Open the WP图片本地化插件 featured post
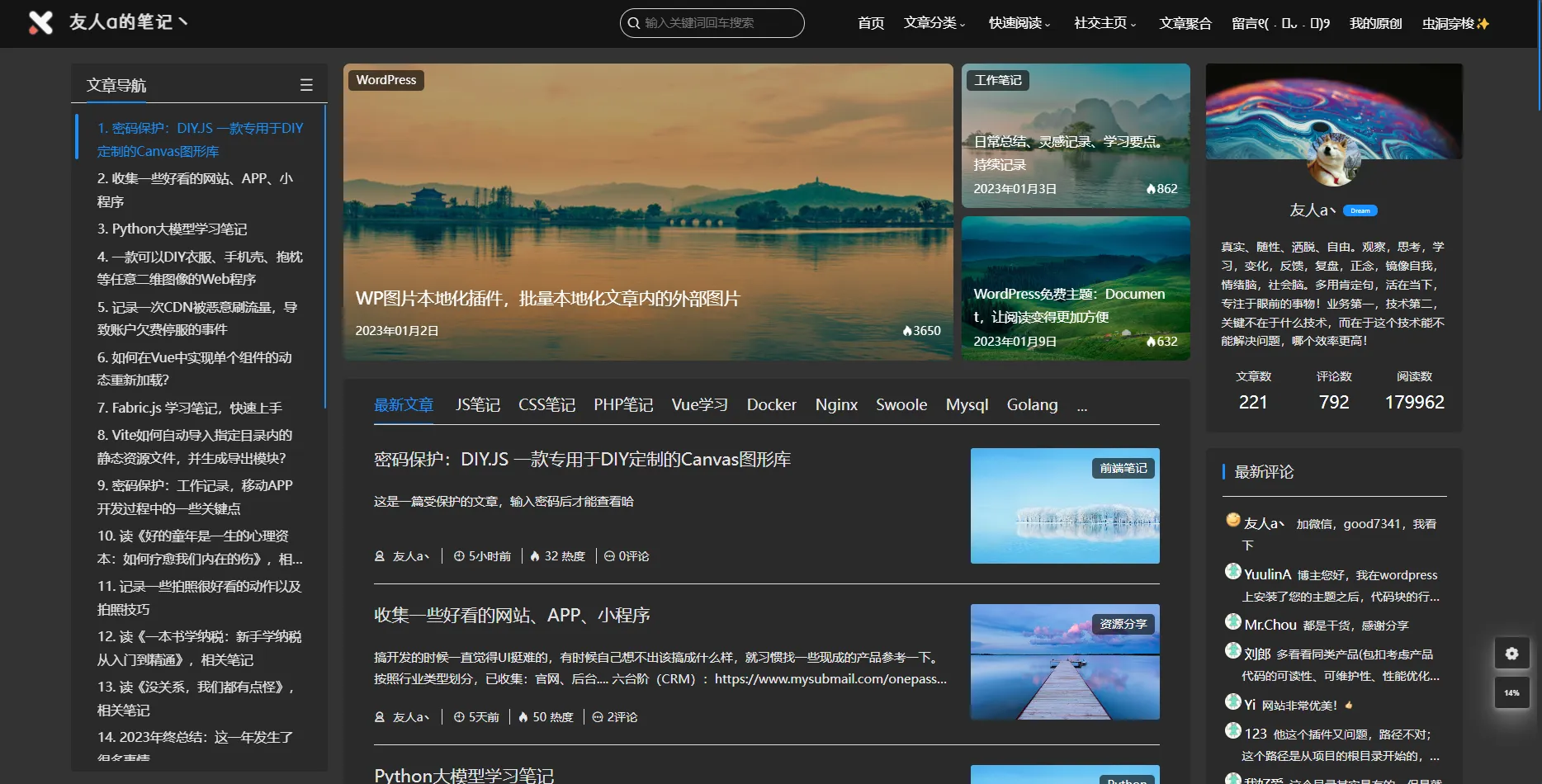Image resolution: width=1542 pixels, height=784 pixels. coord(648,211)
